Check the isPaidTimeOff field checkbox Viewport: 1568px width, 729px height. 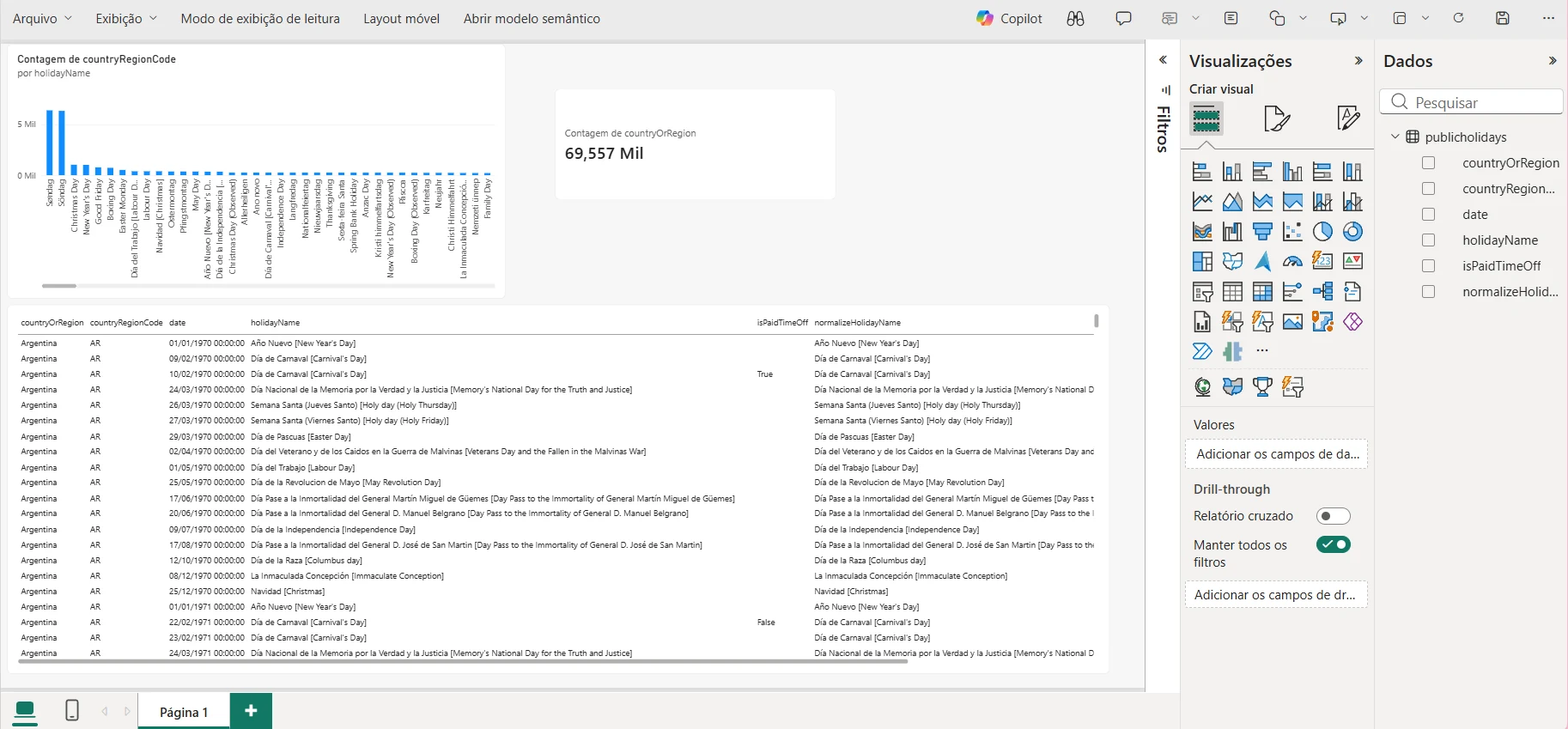tap(1429, 266)
